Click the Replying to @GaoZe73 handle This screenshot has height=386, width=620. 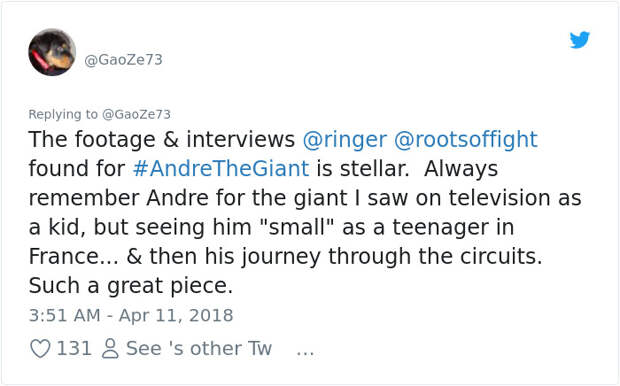pyautogui.click(x=136, y=114)
